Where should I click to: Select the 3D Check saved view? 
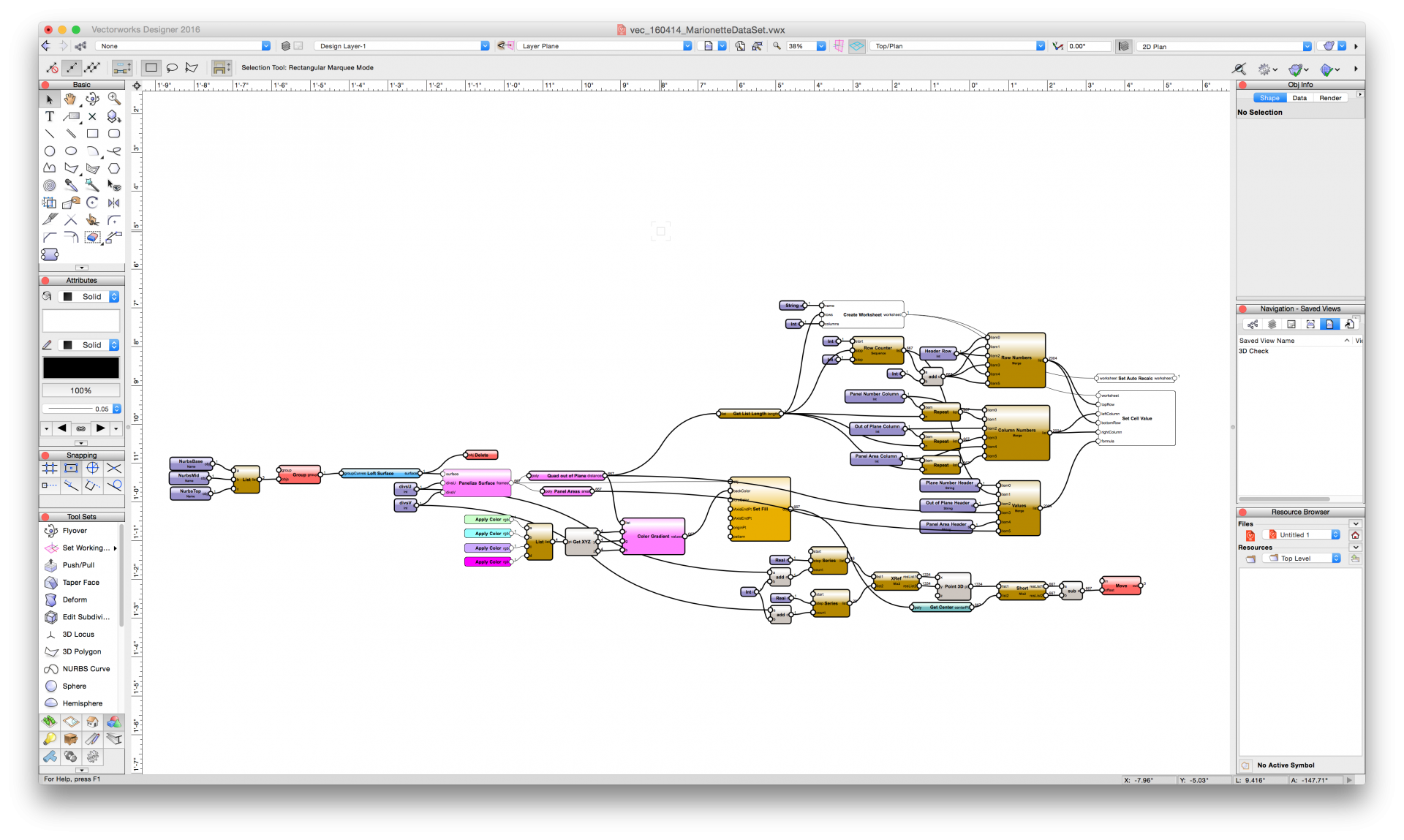pyautogui.click(x=1253, y=352)
